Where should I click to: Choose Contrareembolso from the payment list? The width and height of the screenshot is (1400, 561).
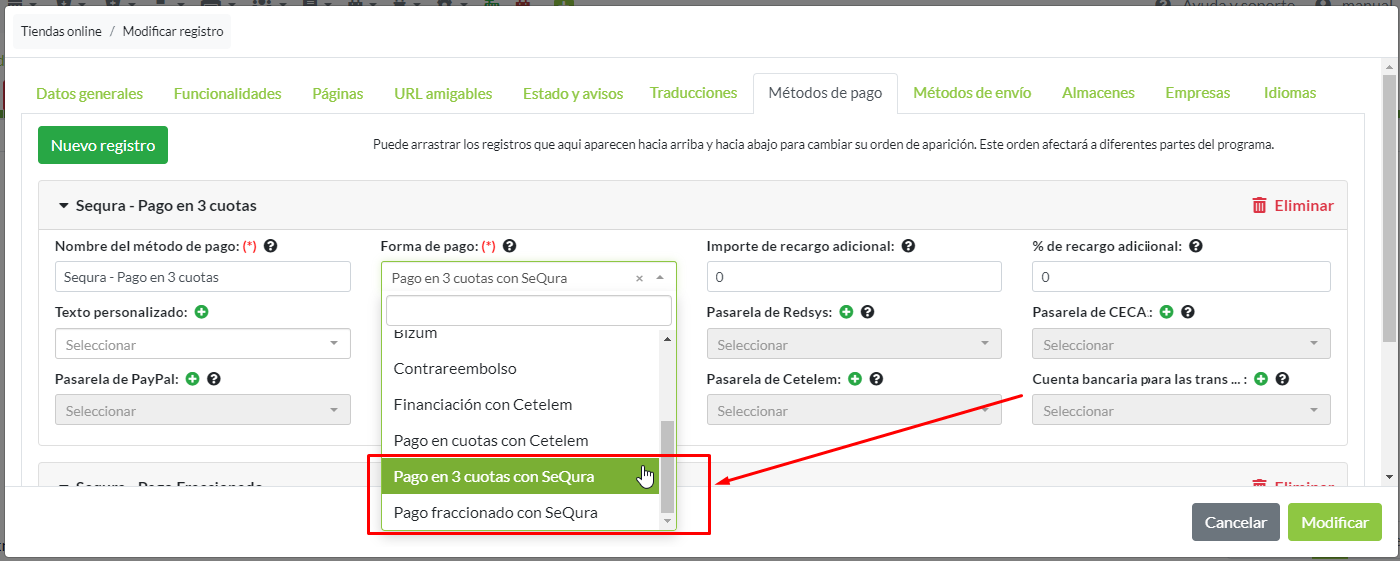pyautogui.click(x=455, y=369)
